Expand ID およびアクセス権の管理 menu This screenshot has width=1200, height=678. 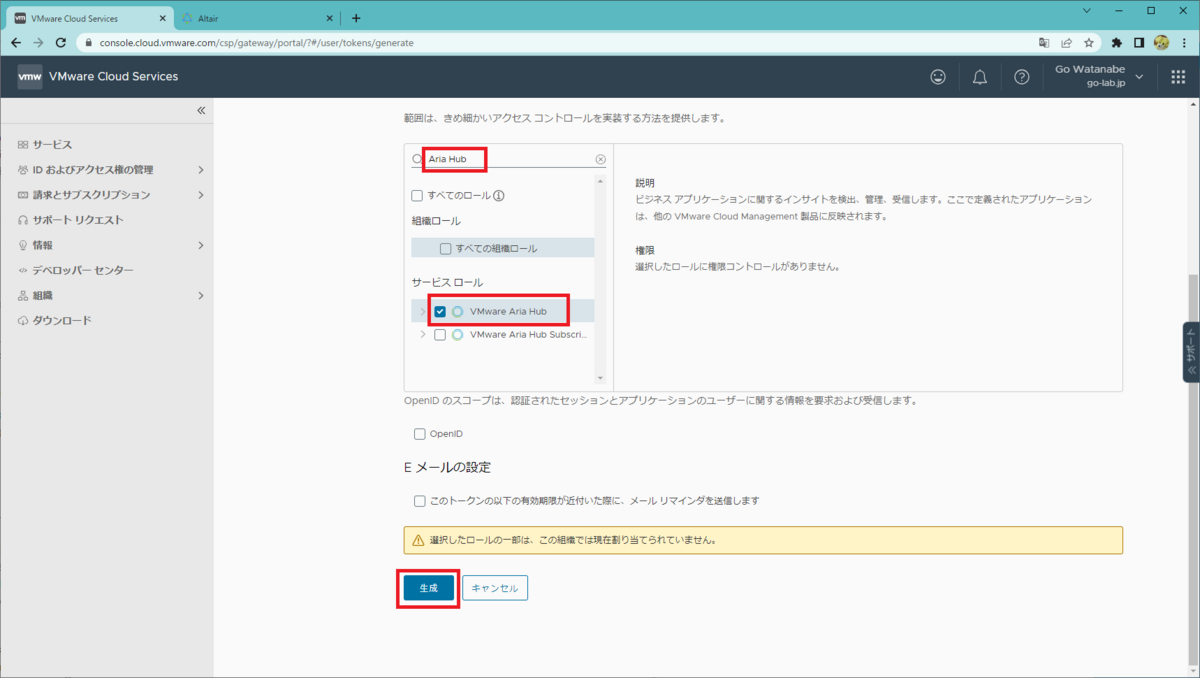coord(200,170)
